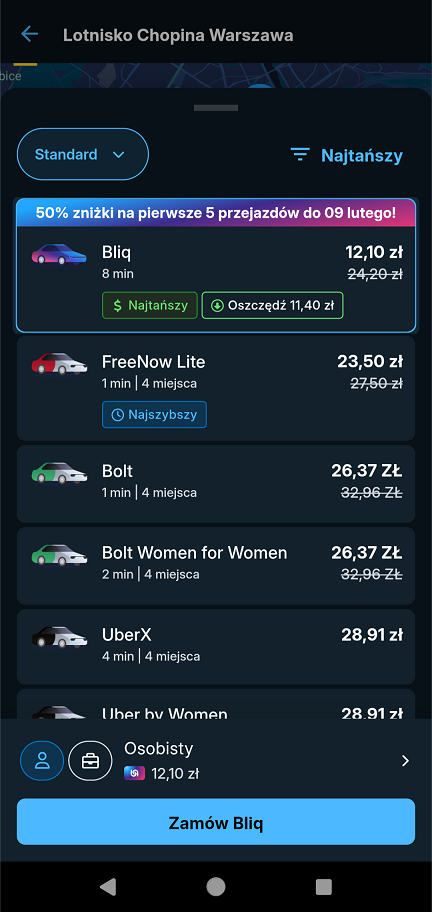Screen dimensions: 432x912
Task: Switch to the business briefcase profile
Action: tap(90, 760)
